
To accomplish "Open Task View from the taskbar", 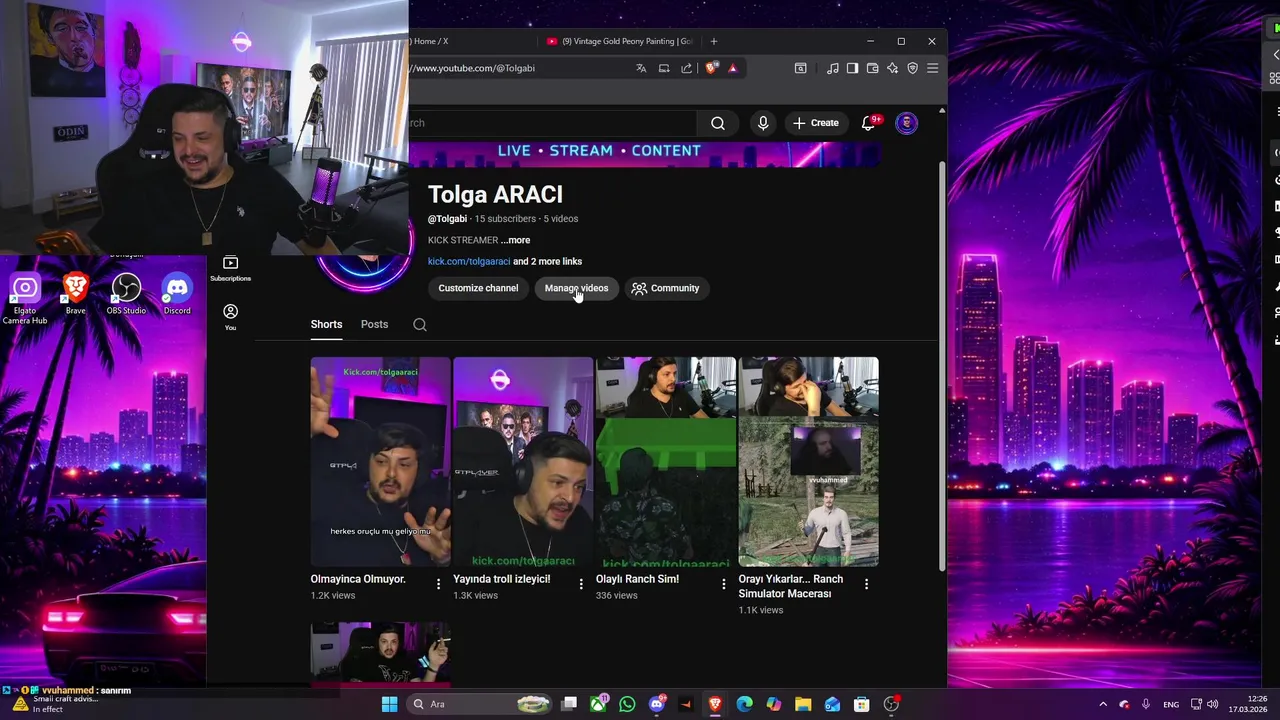I will (569, 704).
